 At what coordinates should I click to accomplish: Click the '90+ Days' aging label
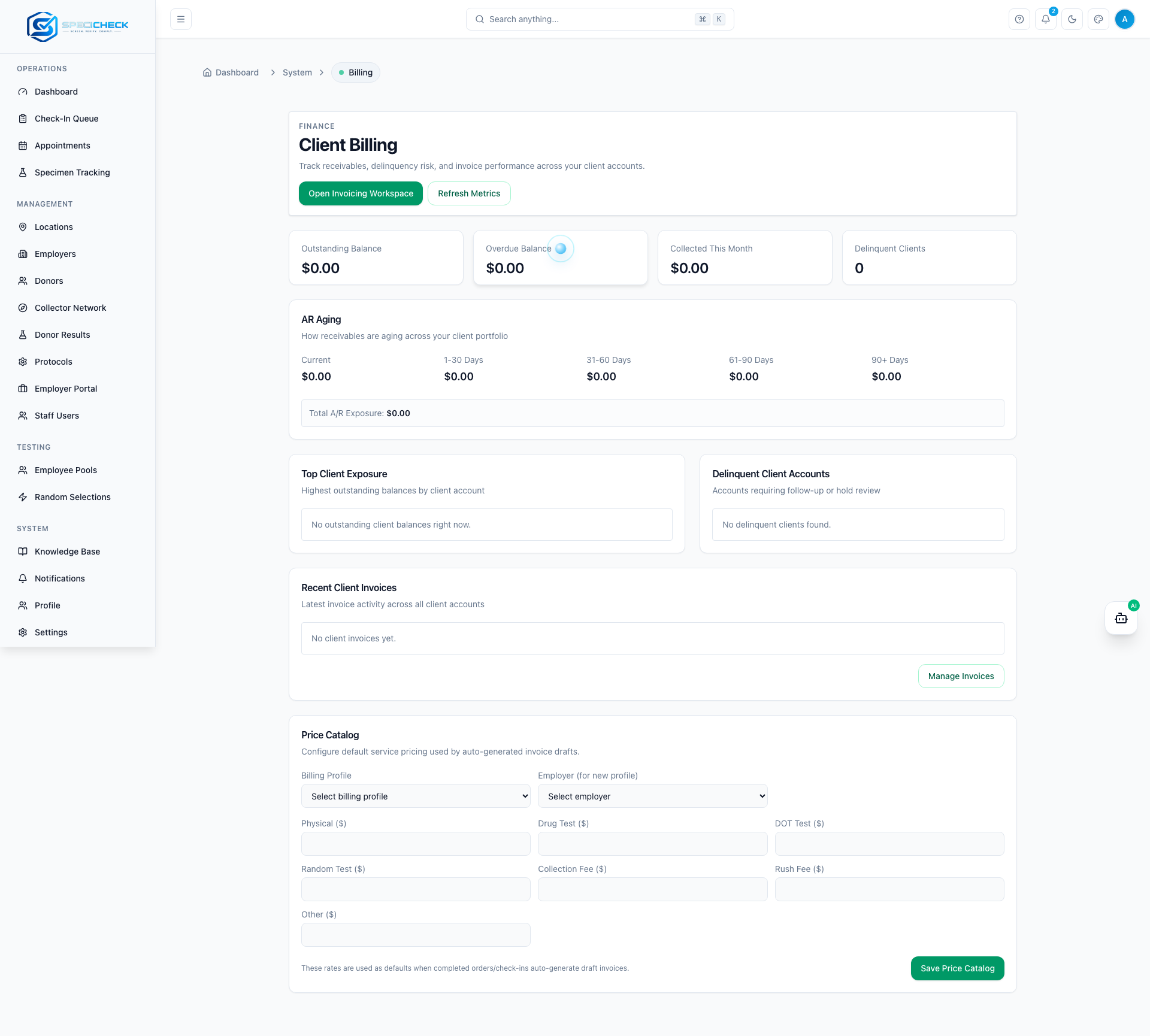point(889,360)
